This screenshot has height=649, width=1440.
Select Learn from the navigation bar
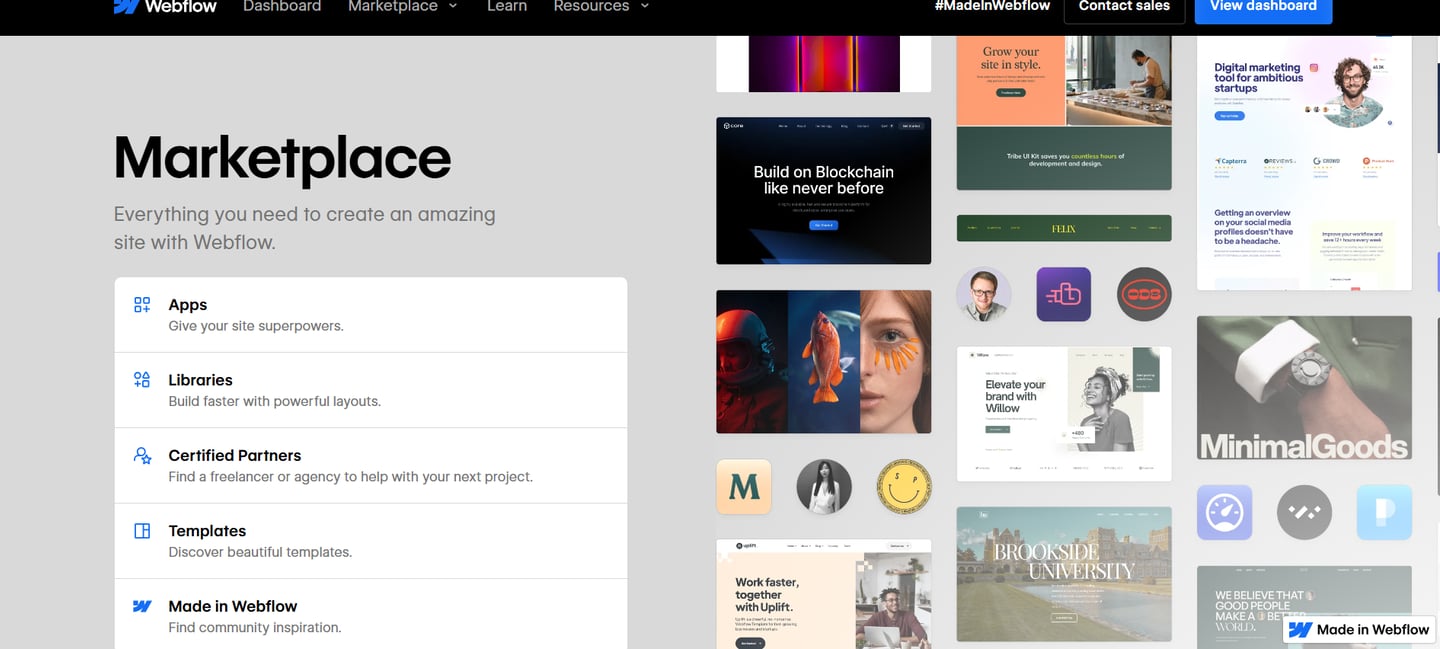(506, 6)
